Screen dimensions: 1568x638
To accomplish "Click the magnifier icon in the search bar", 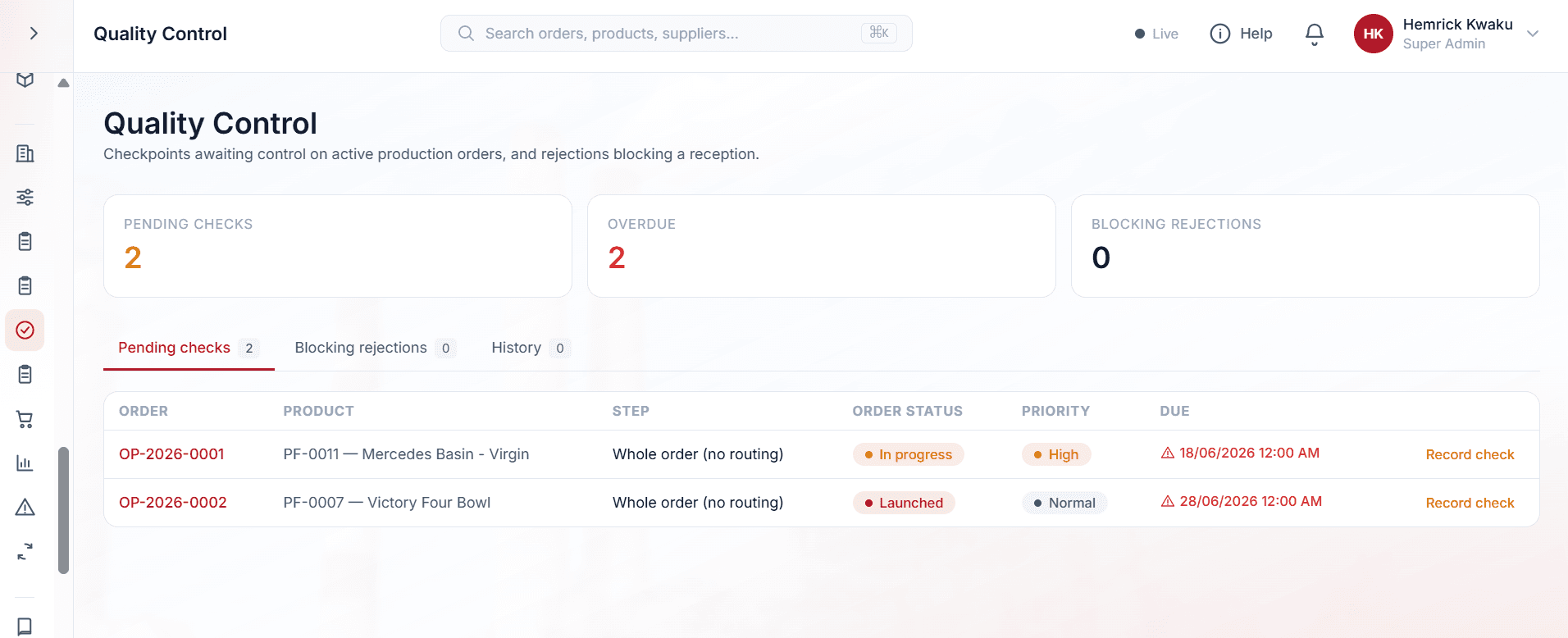I will (x=466, y=34).
